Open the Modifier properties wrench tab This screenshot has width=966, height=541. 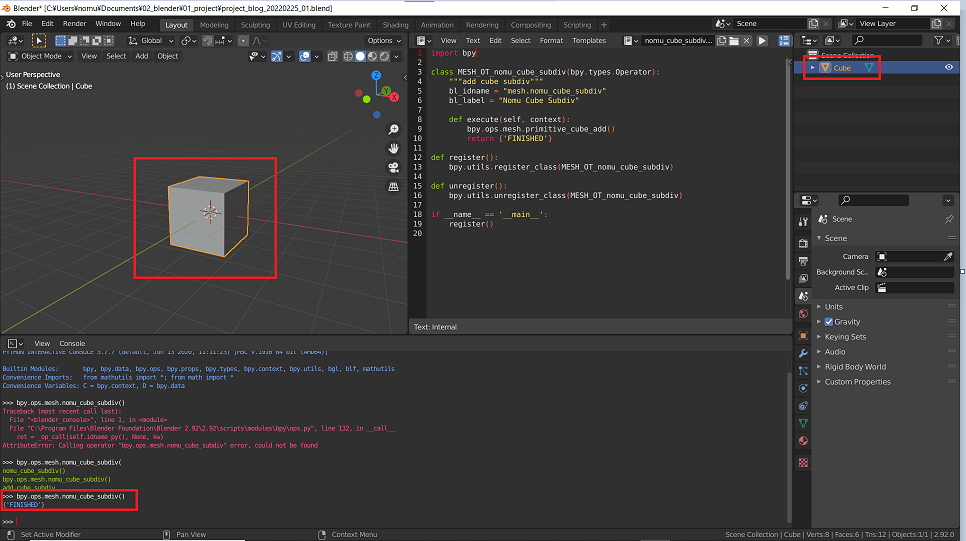click(803, 353)
